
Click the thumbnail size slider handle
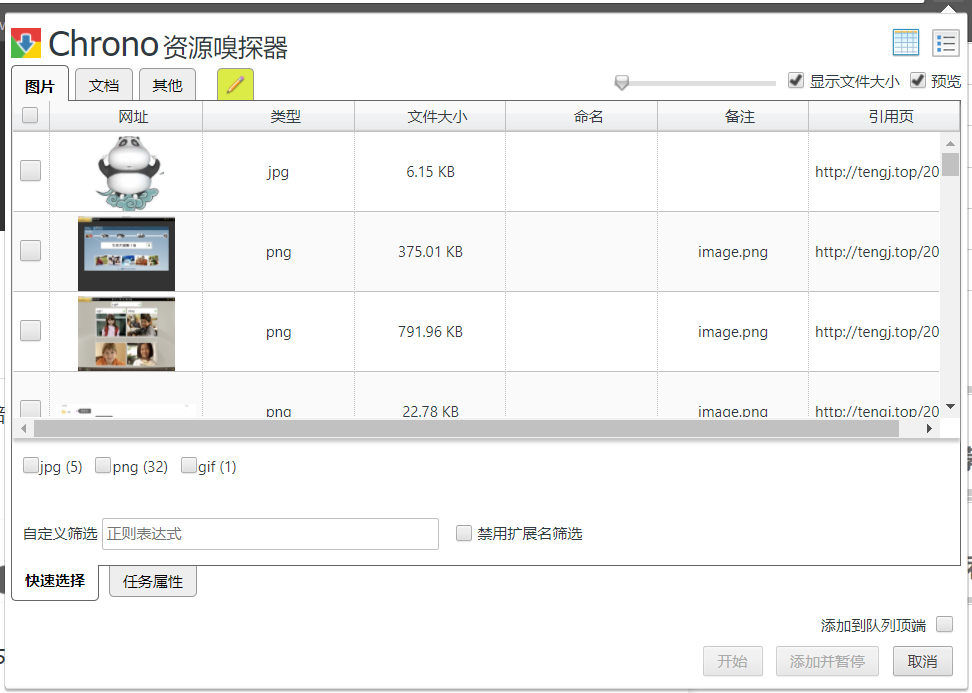pyautogui.click(x=622, y=82)
